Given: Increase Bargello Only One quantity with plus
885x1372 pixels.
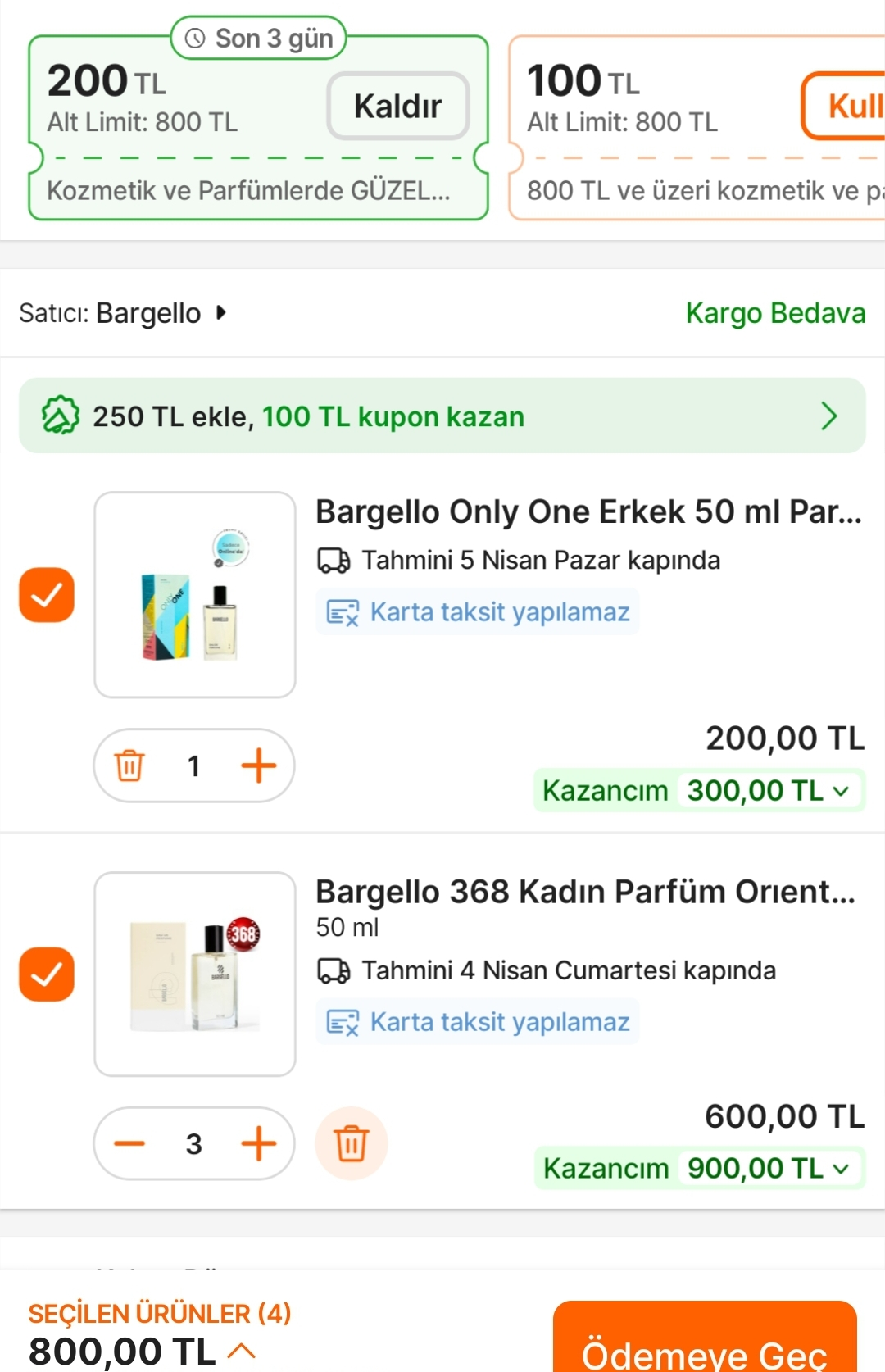Looking at the screenshot, I should coord(258,766).
